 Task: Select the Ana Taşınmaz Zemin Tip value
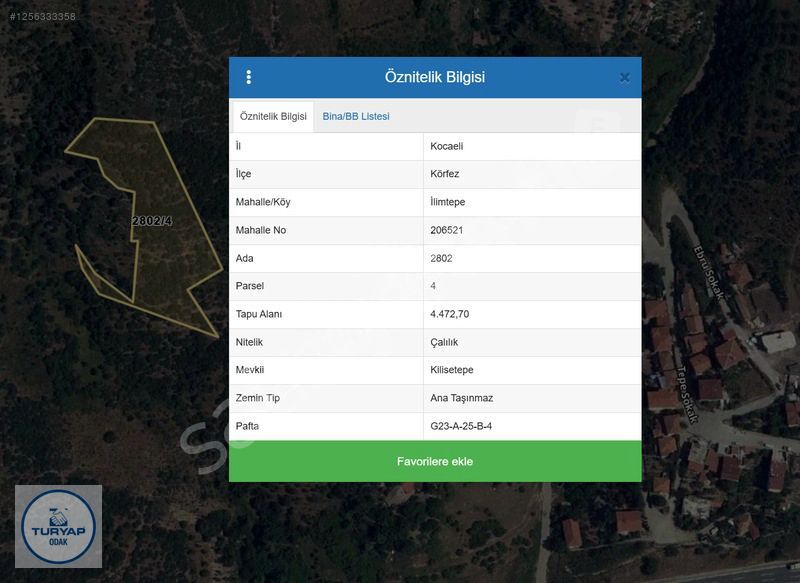461,398
